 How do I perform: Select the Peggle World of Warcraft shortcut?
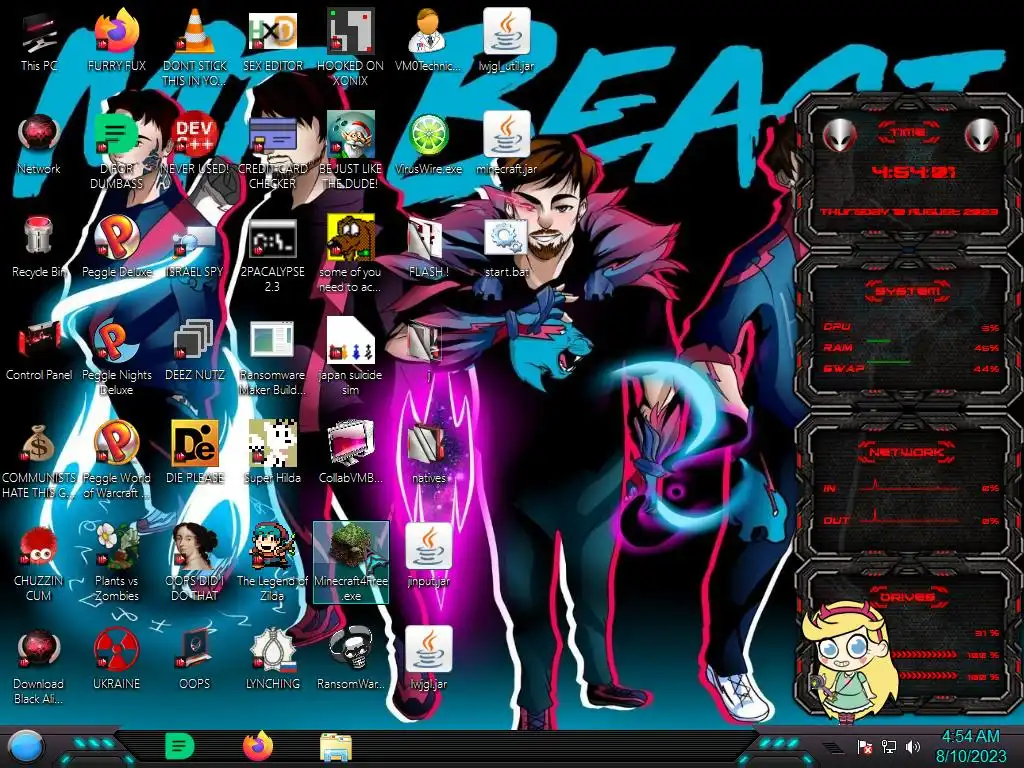pyautogui.click(x=116, y=461)
